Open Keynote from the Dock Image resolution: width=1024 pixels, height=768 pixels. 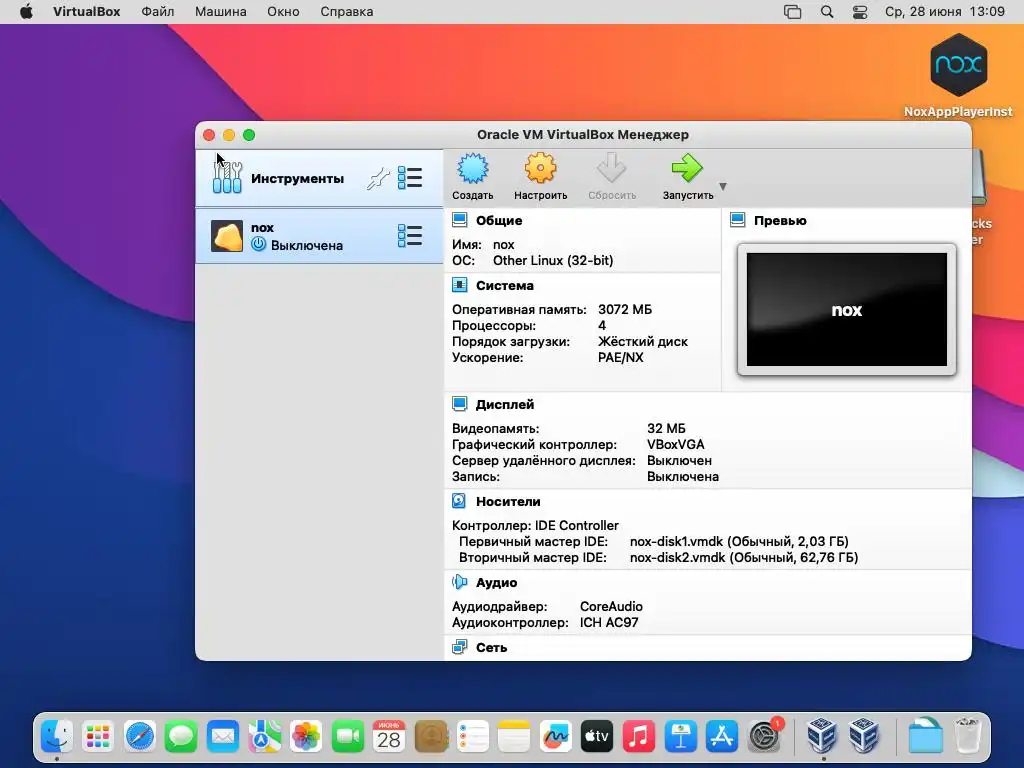pyautogui.click(x=680, y=737)
